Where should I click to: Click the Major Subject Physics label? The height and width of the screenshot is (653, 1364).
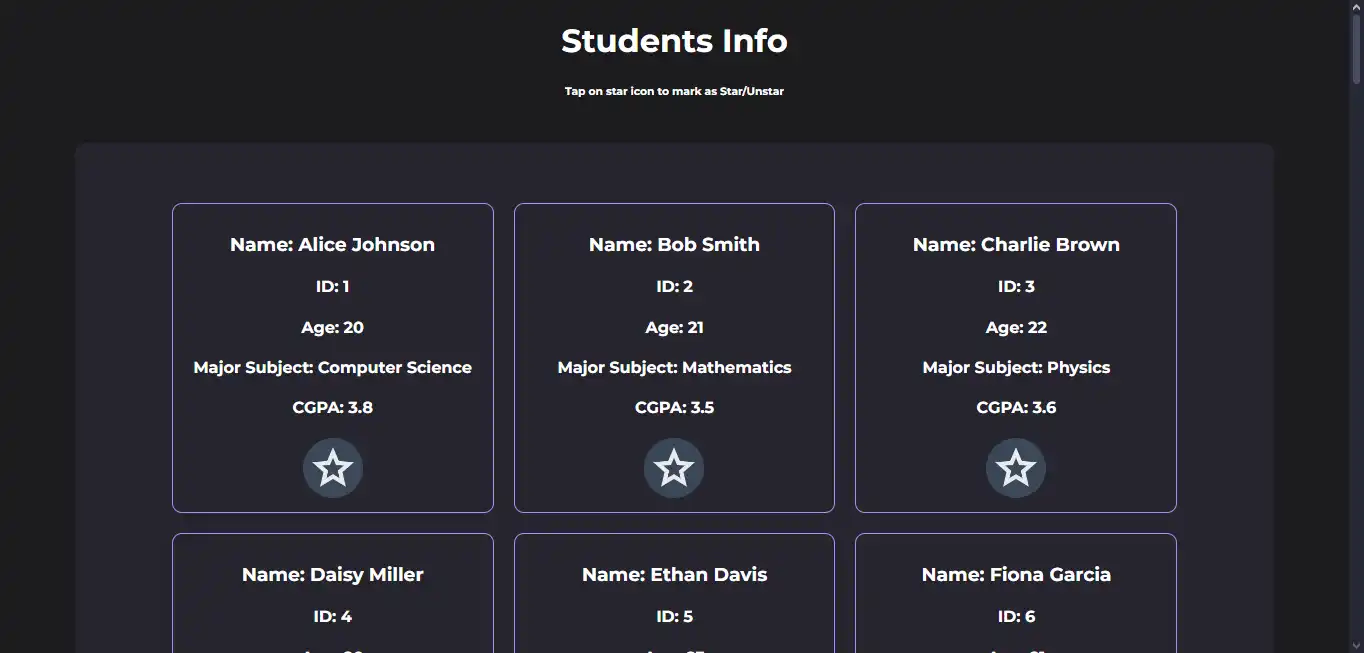click(x=1016, y=367)
